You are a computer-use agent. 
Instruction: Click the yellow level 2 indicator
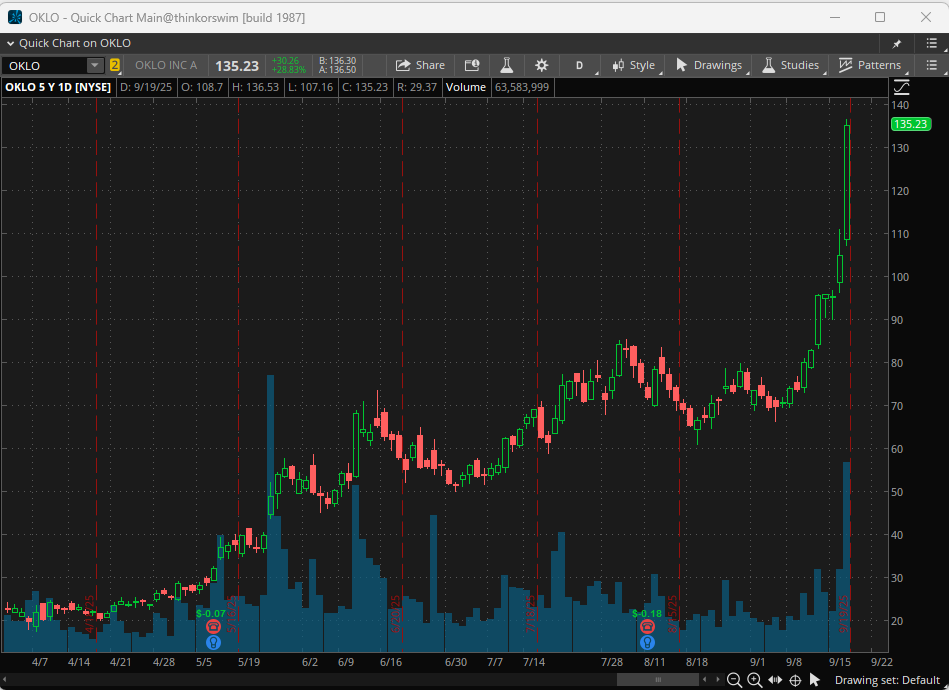(x=114, y=65)
